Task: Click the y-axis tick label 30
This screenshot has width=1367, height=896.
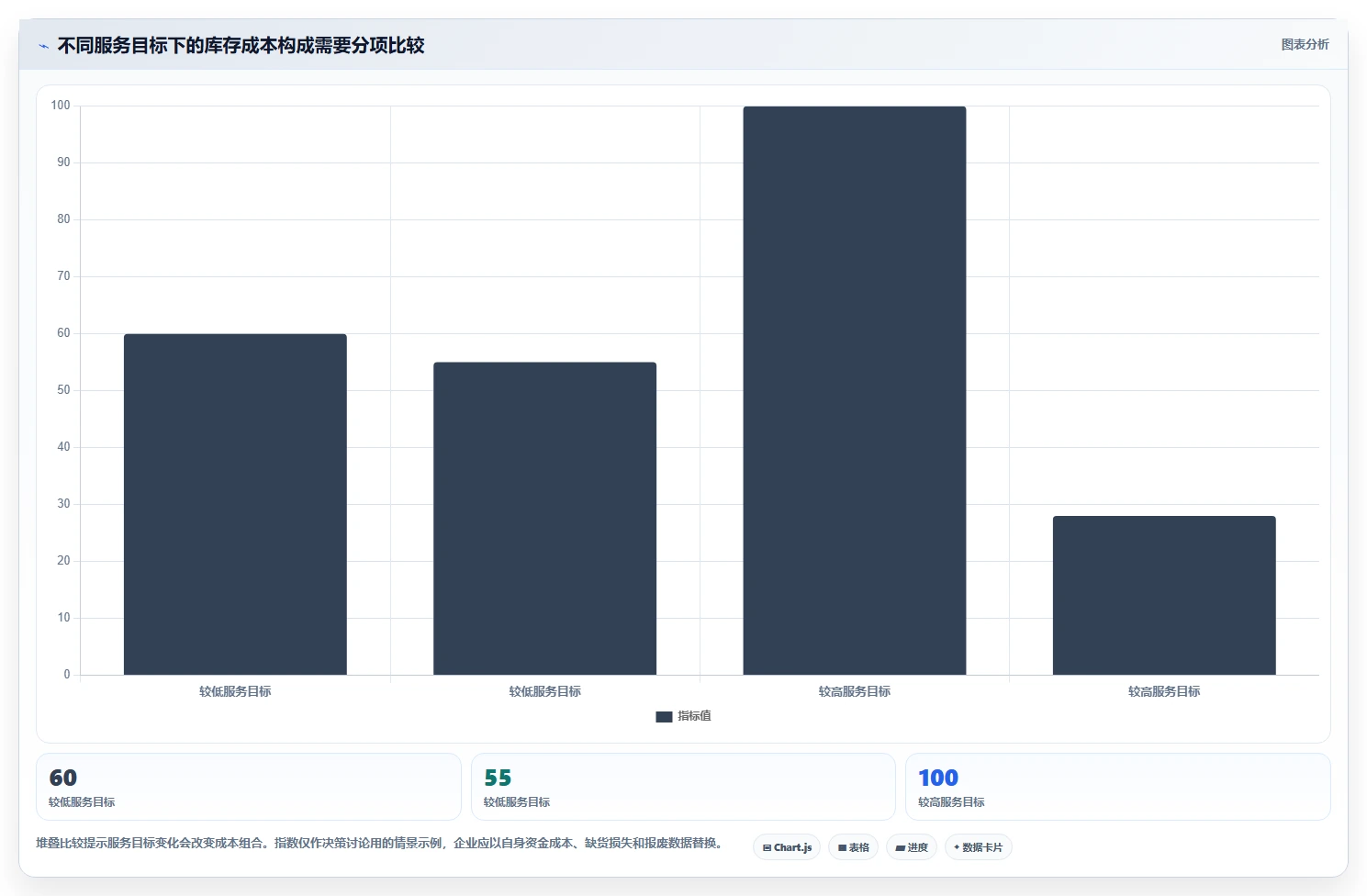Action: 63,504
